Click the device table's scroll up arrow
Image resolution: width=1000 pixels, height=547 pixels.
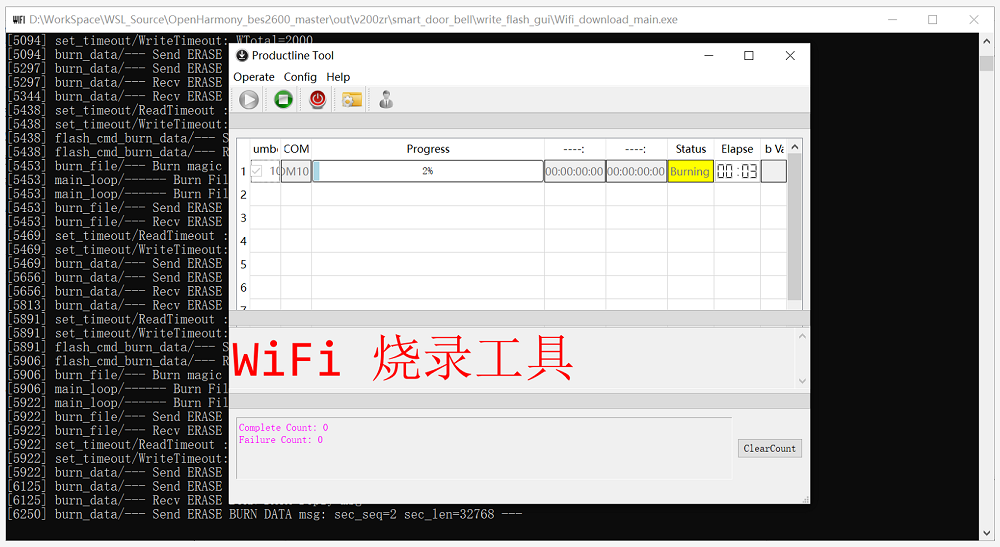(x=795, y=148)
